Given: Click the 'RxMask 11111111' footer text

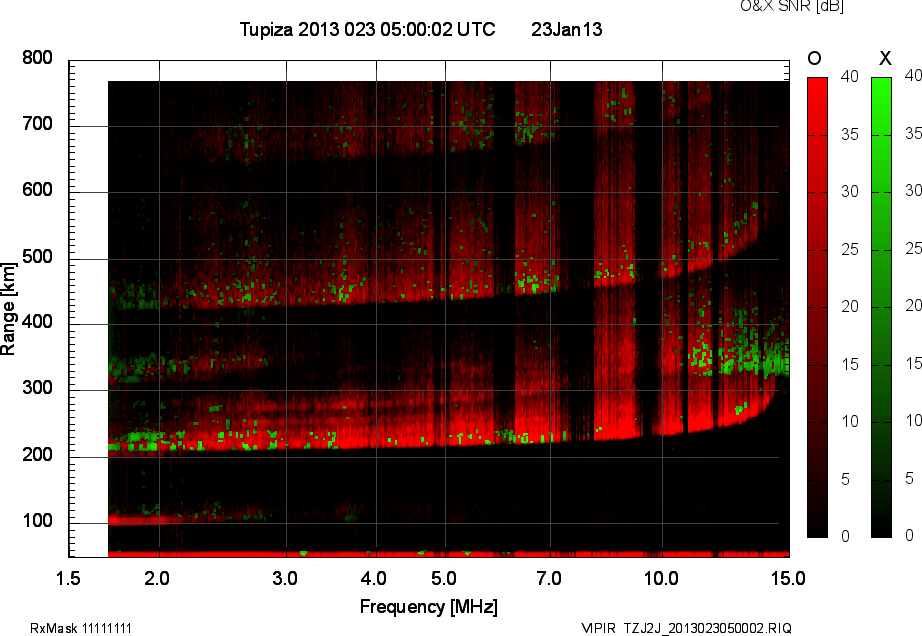Looking at the screenshot, I should pyautogui.click(x=81, y=628).
